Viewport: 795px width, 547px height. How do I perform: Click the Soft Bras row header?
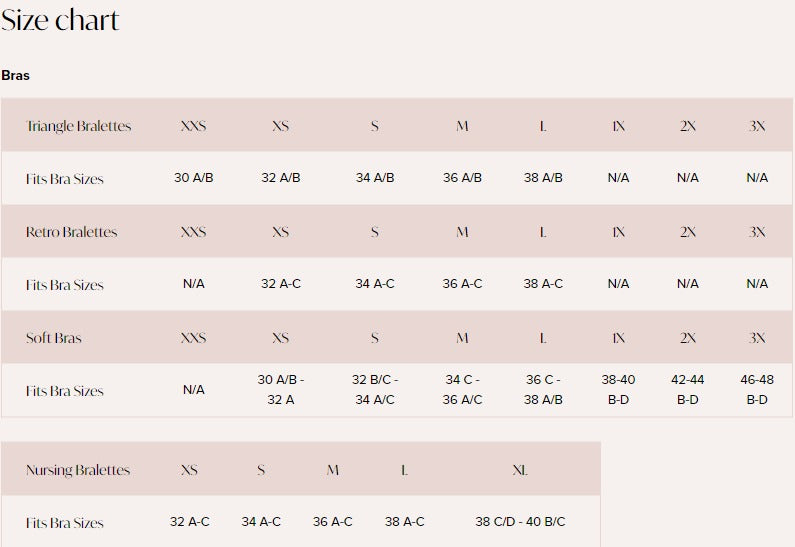coord(54,338)
